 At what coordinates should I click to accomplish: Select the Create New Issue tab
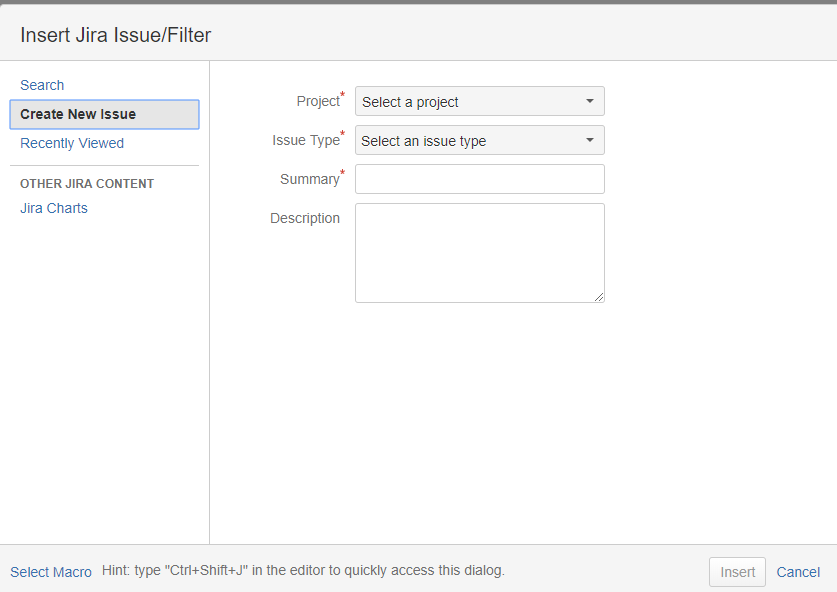click(105, 114)
